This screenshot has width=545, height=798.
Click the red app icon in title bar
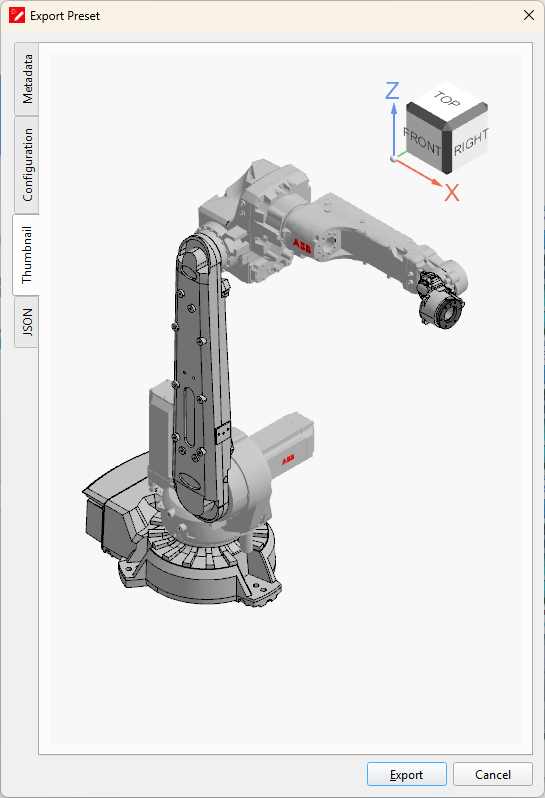click(17, 16)
